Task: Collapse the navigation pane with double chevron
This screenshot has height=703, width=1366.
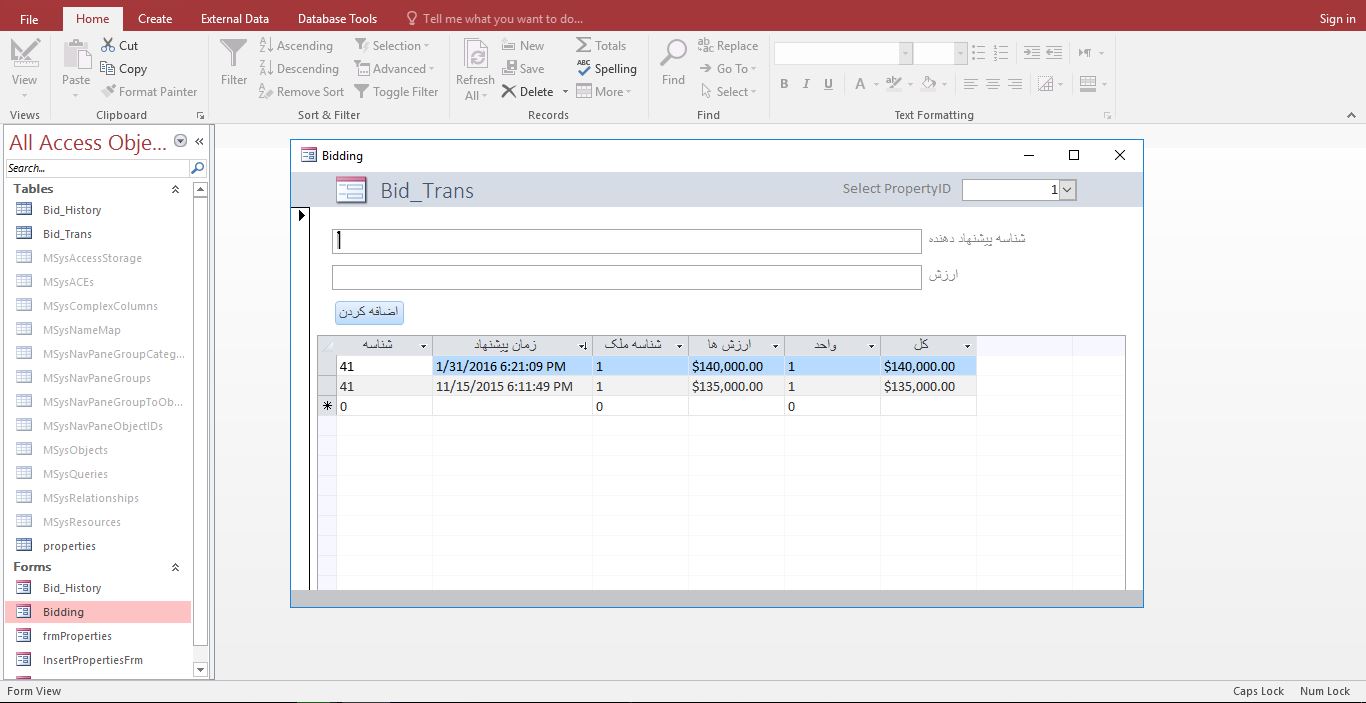Action: pyautogui.click(x=199, y=141)
